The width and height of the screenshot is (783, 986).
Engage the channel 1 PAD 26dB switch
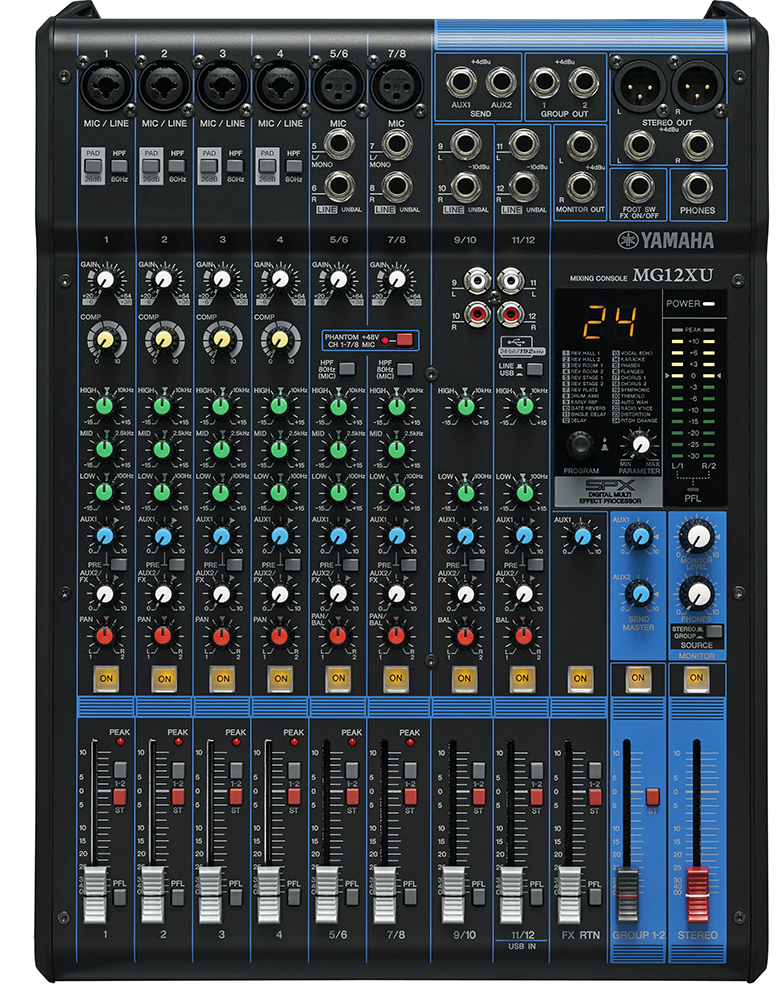point(92,160)
